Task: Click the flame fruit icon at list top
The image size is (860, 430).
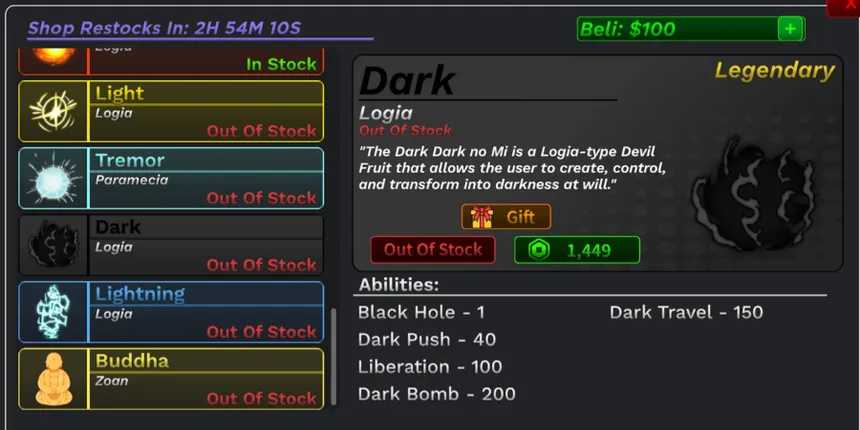Action: [x=53, y=56]
